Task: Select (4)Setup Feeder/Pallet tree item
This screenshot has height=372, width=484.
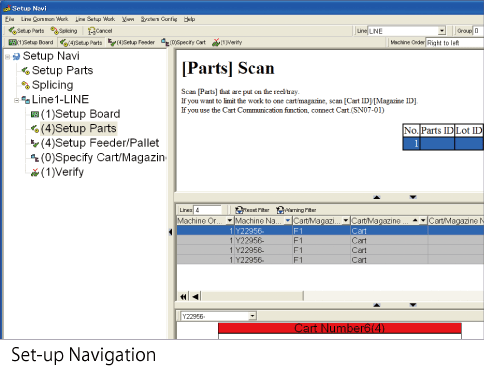Action: [100, 143]
